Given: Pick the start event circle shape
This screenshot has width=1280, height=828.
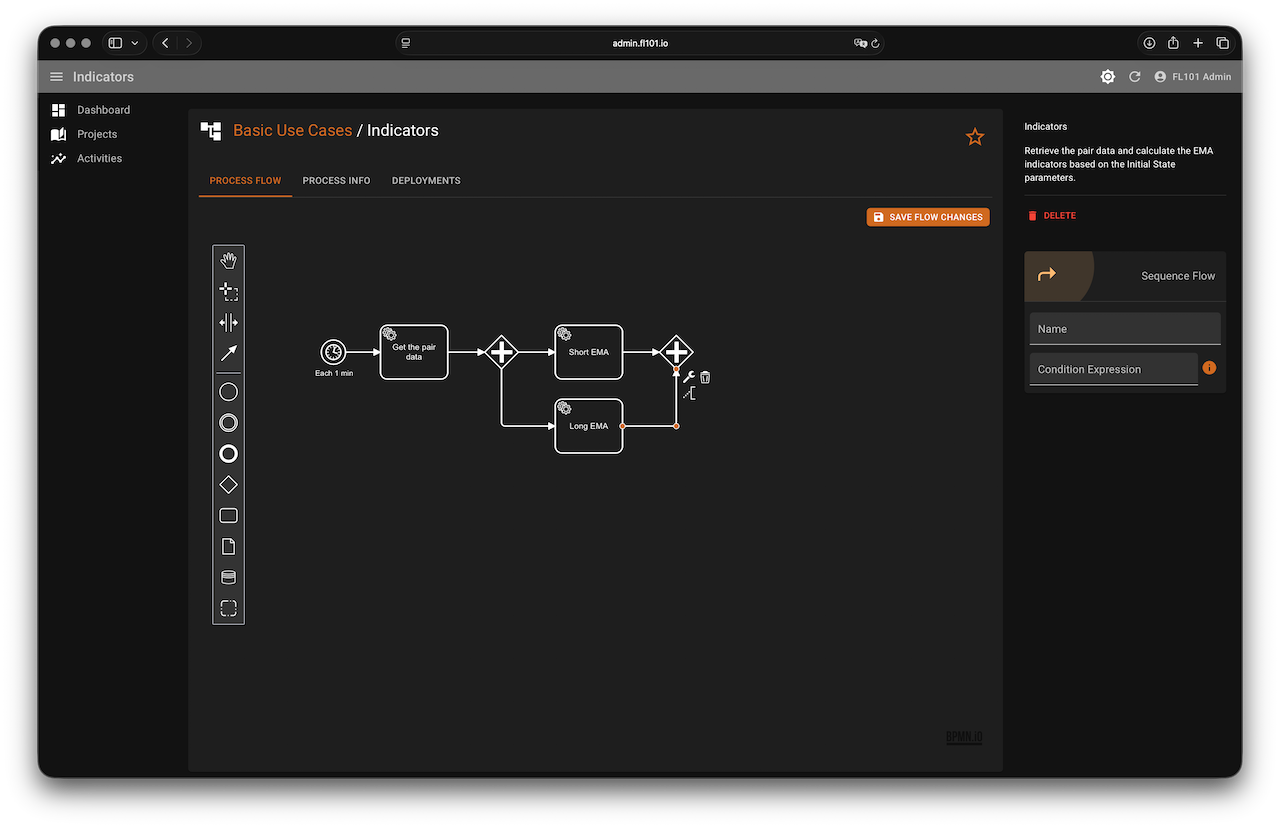Looking at the screenshot, I should click(228, 392).
